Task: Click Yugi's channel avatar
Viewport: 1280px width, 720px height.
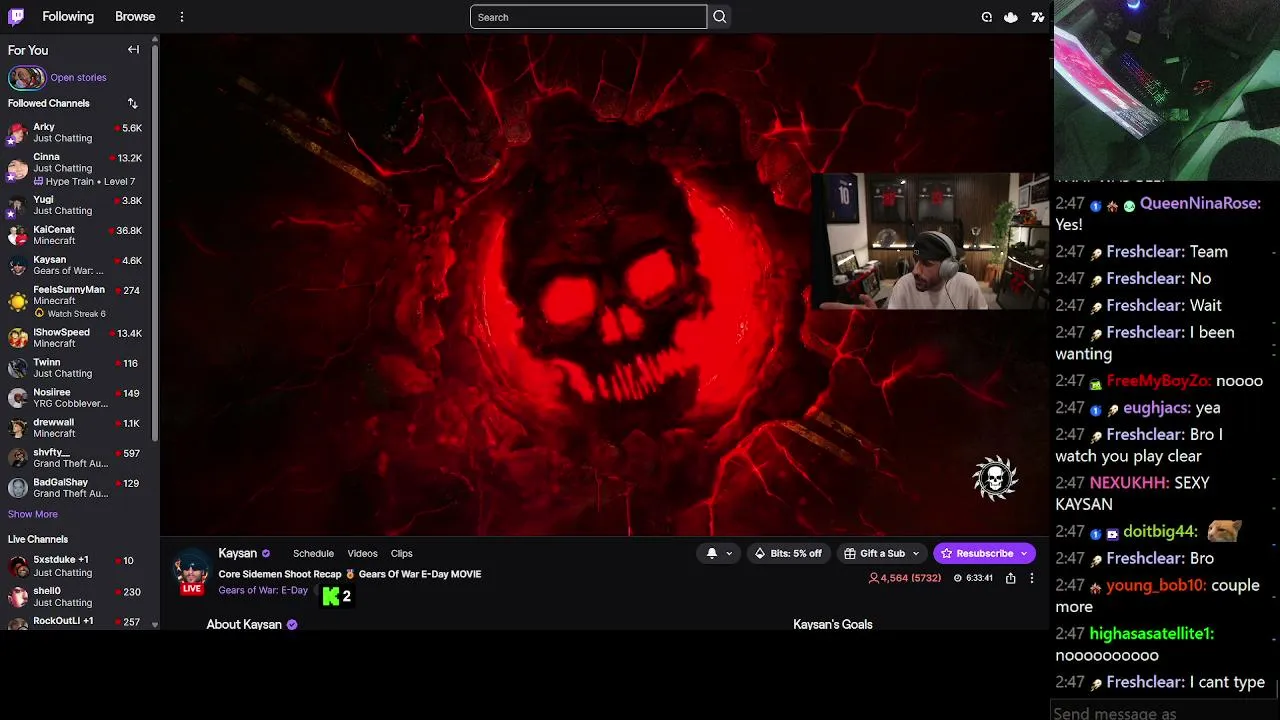Action: click(17, 205)
